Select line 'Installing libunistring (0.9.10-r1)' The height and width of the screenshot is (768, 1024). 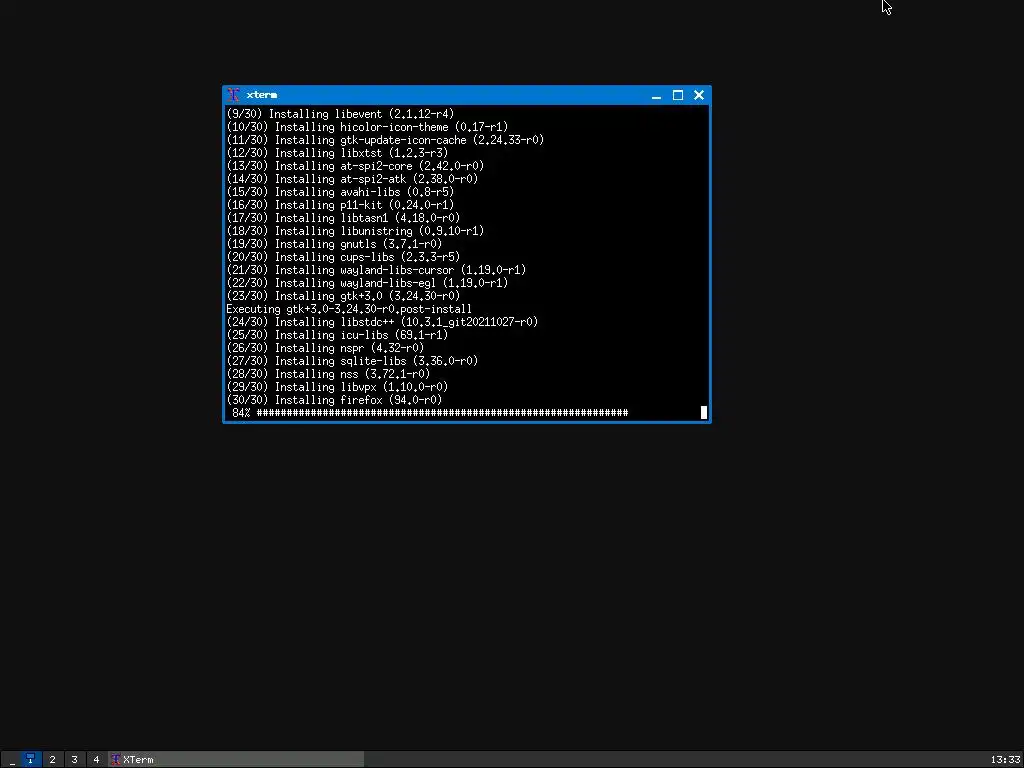tap(355, 231)
